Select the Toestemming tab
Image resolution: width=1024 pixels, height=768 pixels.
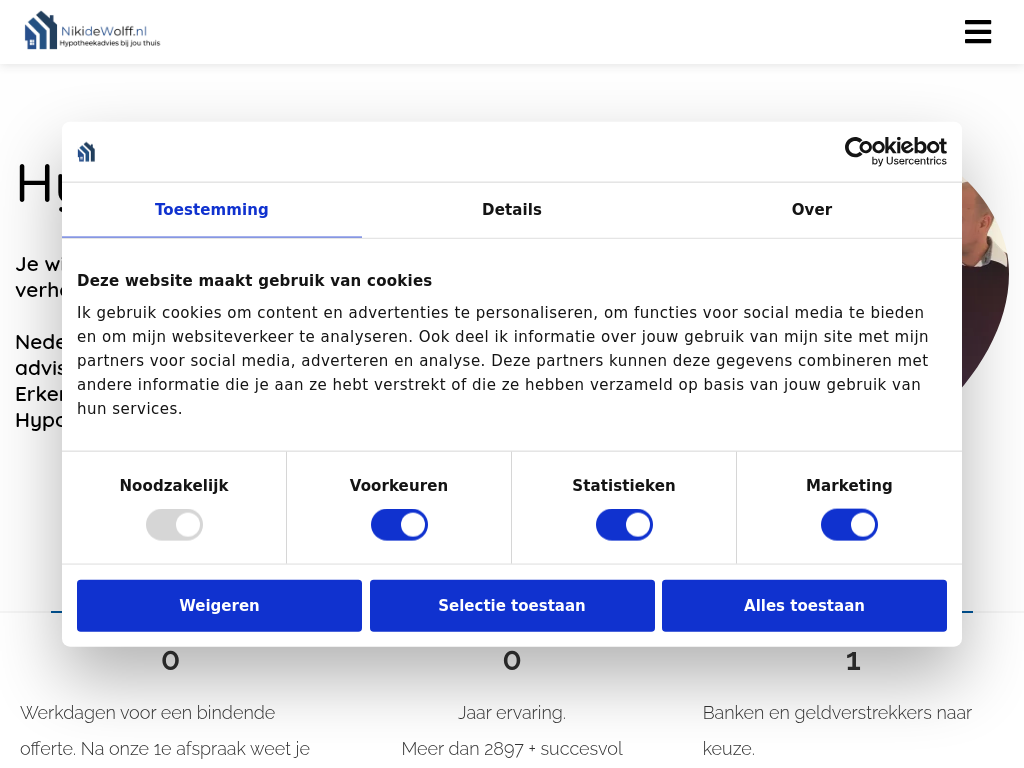(x=211, y=210)
